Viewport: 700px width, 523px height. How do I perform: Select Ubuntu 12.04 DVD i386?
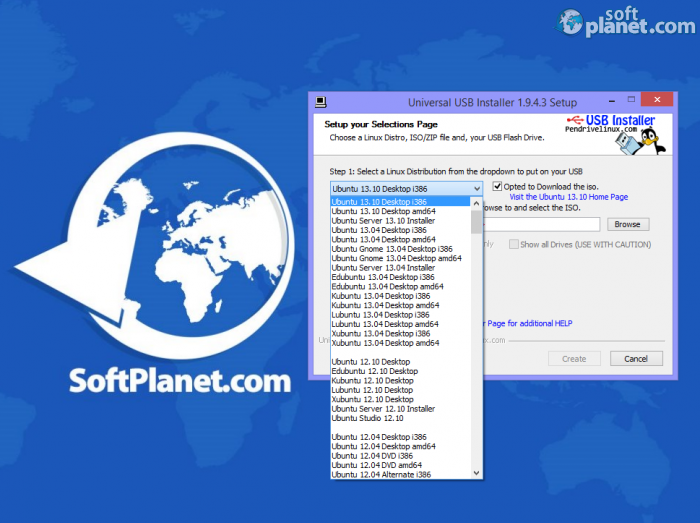(x=400, y=456)
